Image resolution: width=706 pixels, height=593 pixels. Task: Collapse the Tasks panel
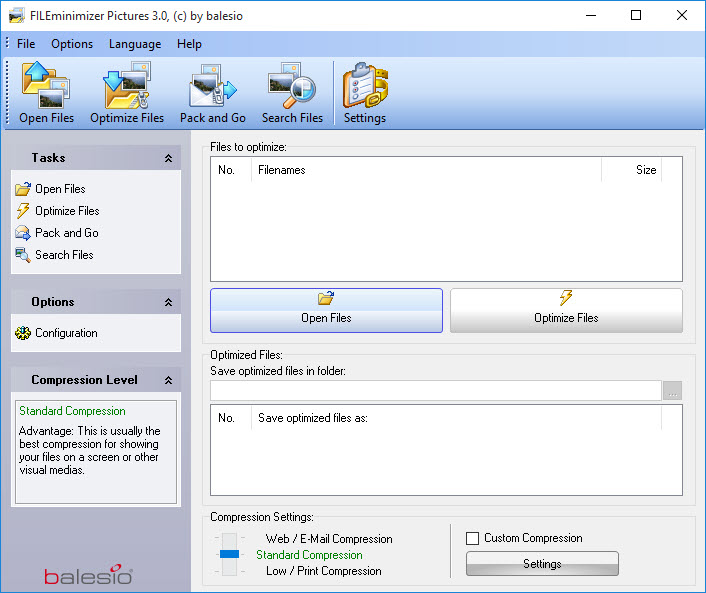(x=168, y=158)
